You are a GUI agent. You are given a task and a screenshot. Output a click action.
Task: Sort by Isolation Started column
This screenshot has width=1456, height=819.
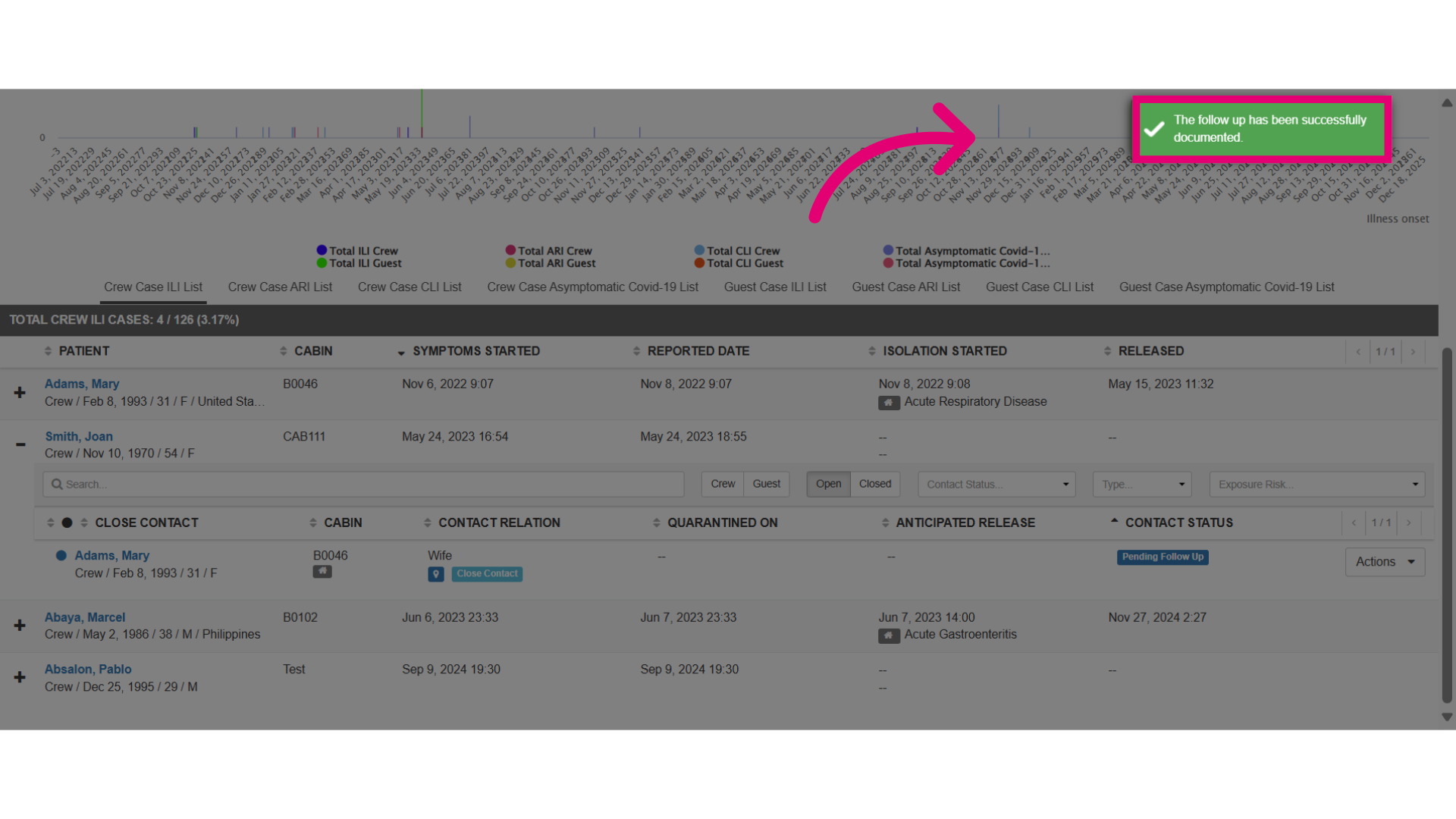click(937, 352)
